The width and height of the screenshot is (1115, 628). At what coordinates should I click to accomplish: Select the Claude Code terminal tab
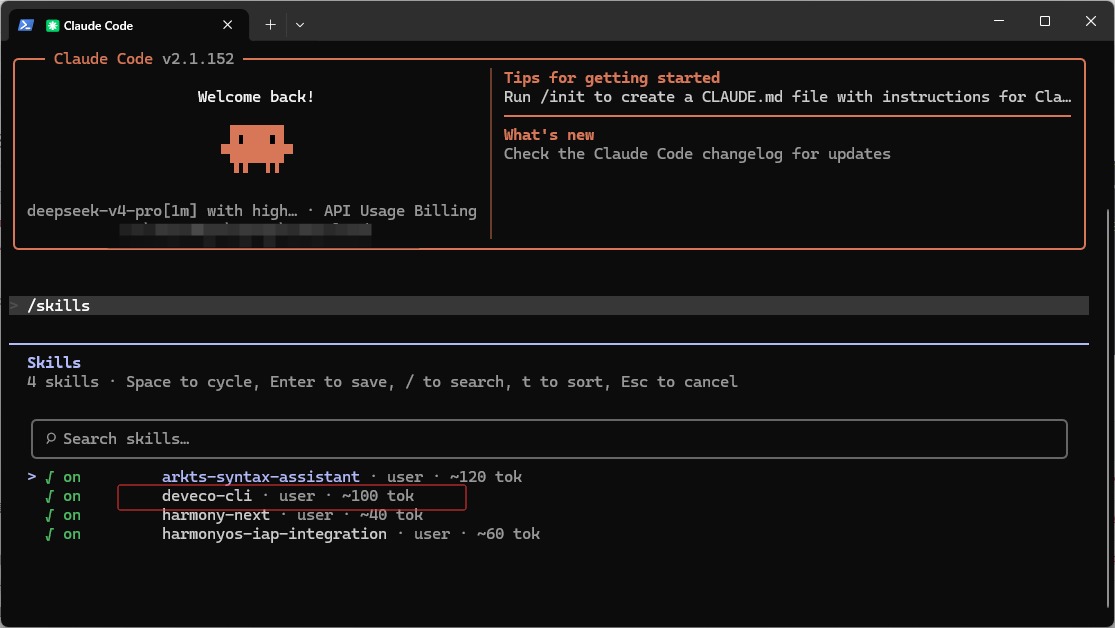click(x=129, y=25)
